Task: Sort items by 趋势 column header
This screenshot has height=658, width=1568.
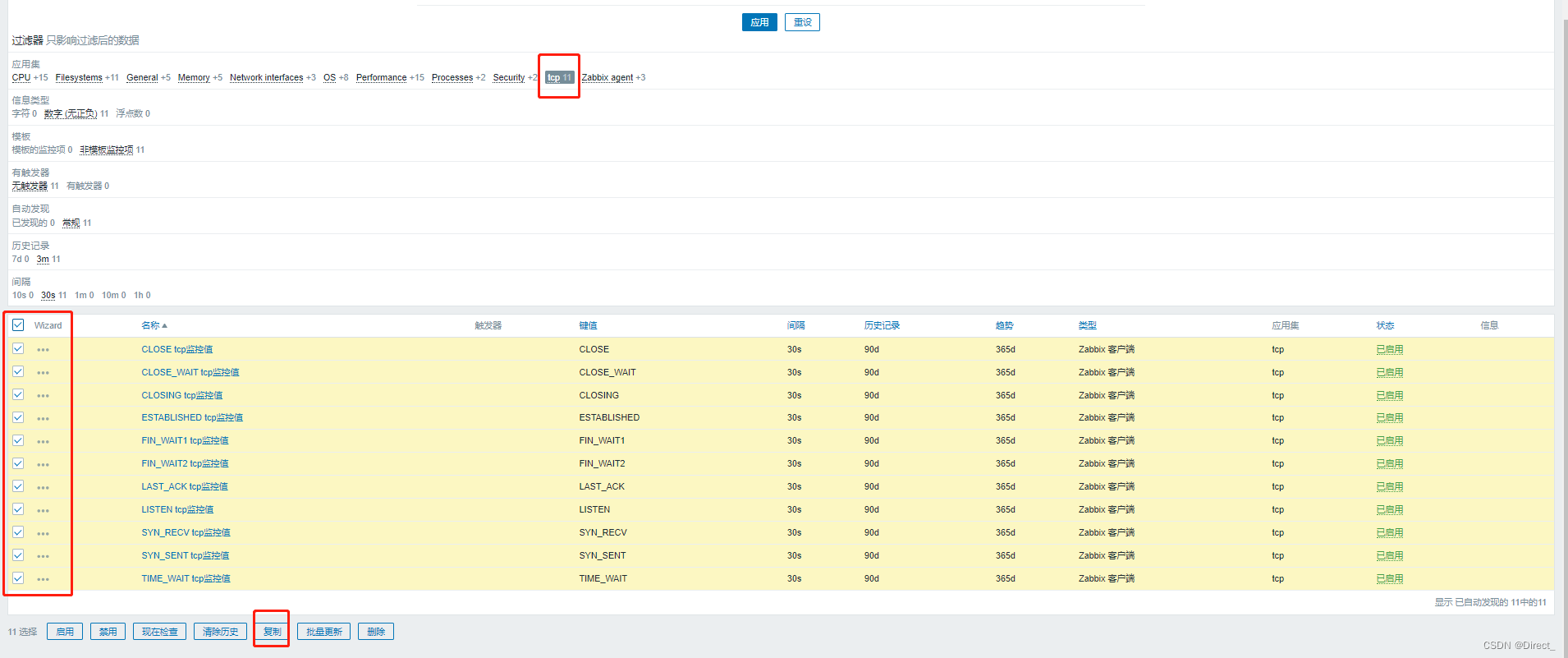Action: (x=1004, y=325)
